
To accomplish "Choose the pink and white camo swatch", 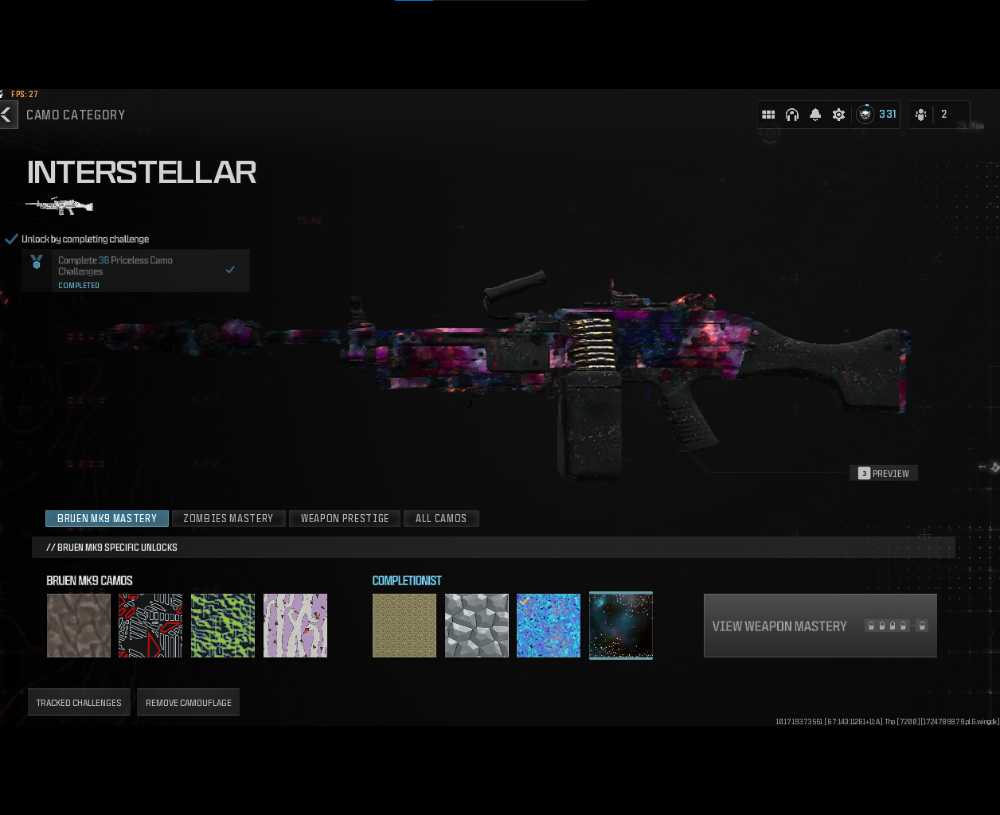I will [x=295, y=626].
